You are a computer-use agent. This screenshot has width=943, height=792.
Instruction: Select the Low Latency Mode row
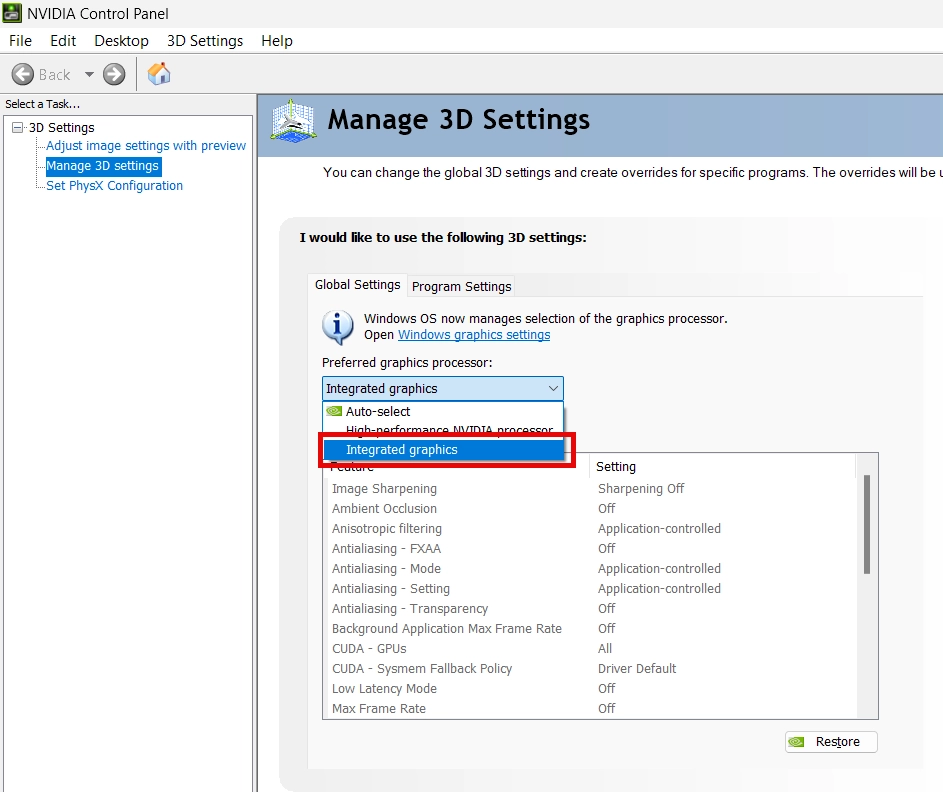point(384,689)
